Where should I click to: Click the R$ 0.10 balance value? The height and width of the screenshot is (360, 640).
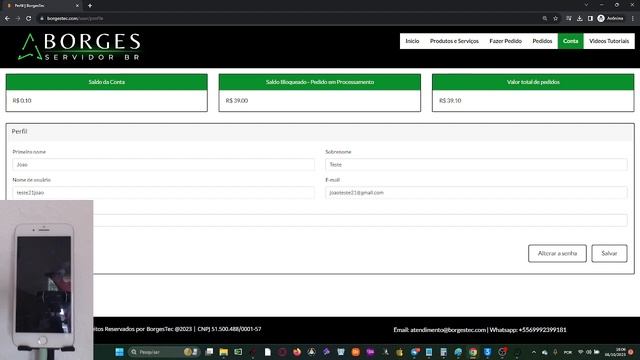click(22, 100)
